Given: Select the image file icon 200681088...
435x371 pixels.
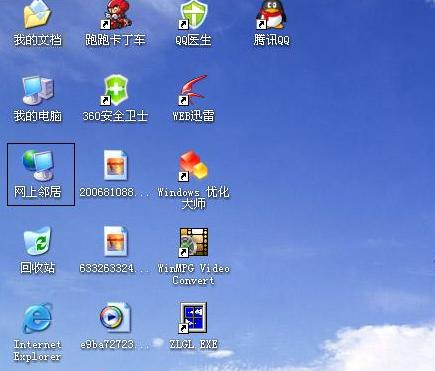Looking at the screenshot, I should (x=115, y=165).
